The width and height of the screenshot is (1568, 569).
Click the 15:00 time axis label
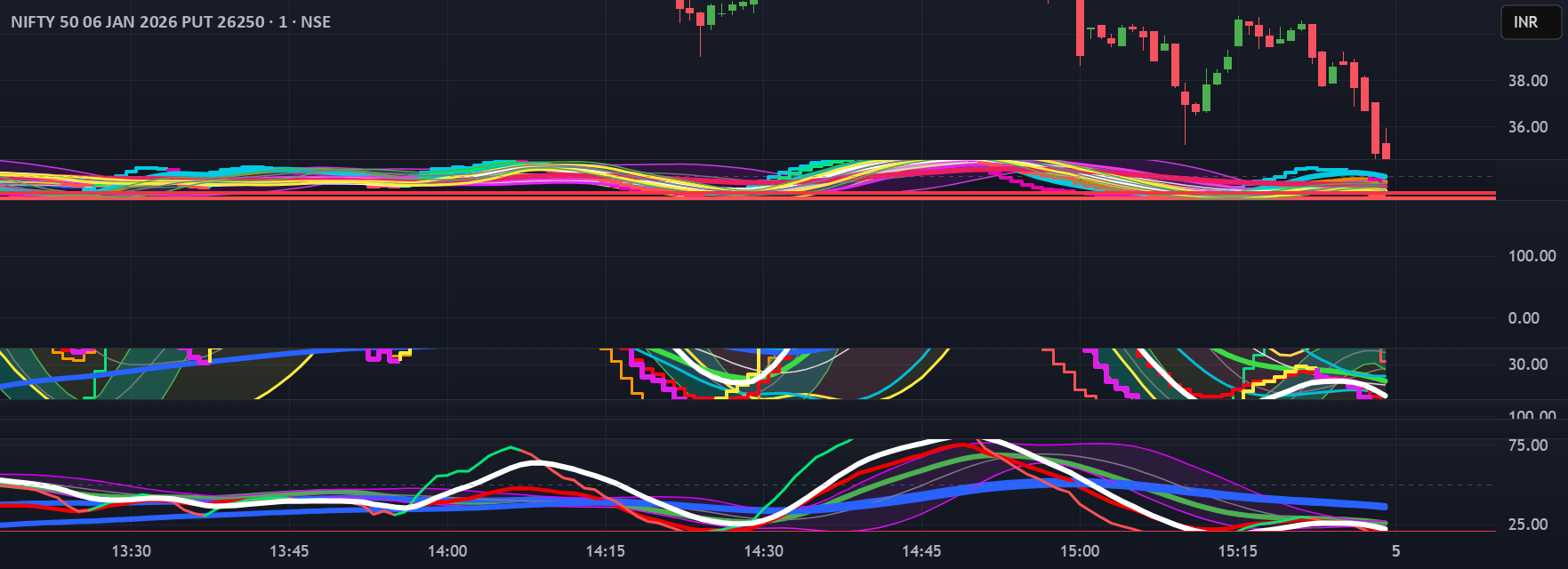(x=1080, y=551)
